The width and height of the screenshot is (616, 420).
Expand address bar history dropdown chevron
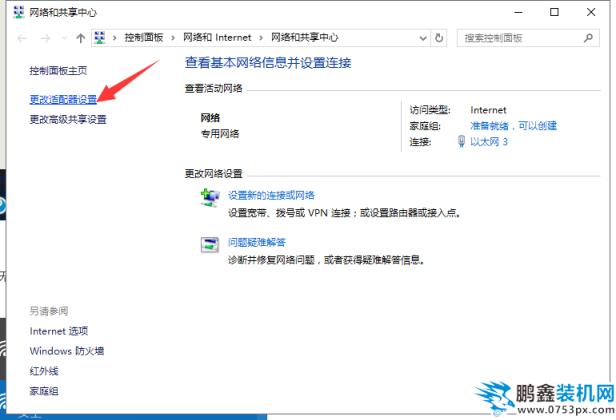point(423,38)
